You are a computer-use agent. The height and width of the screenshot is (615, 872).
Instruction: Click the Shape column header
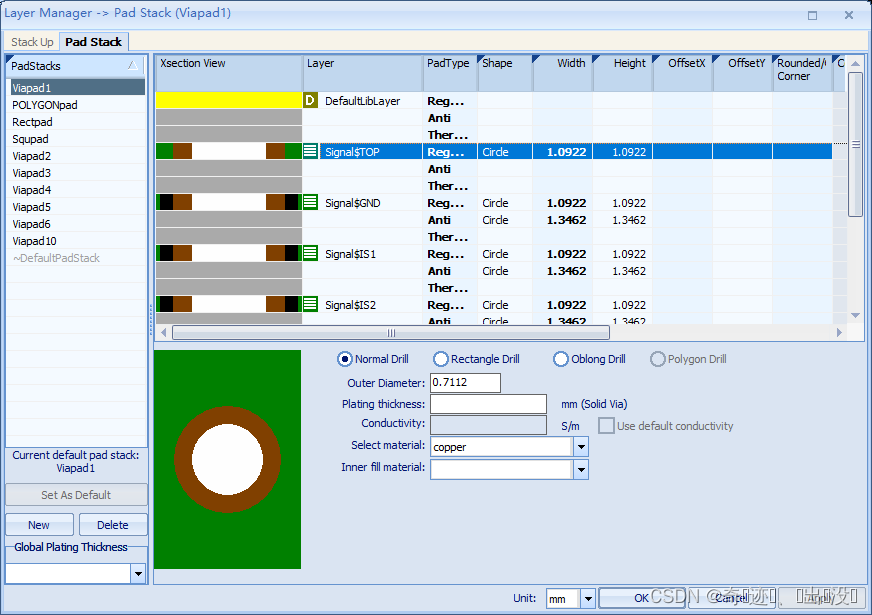tap(505, 73)
